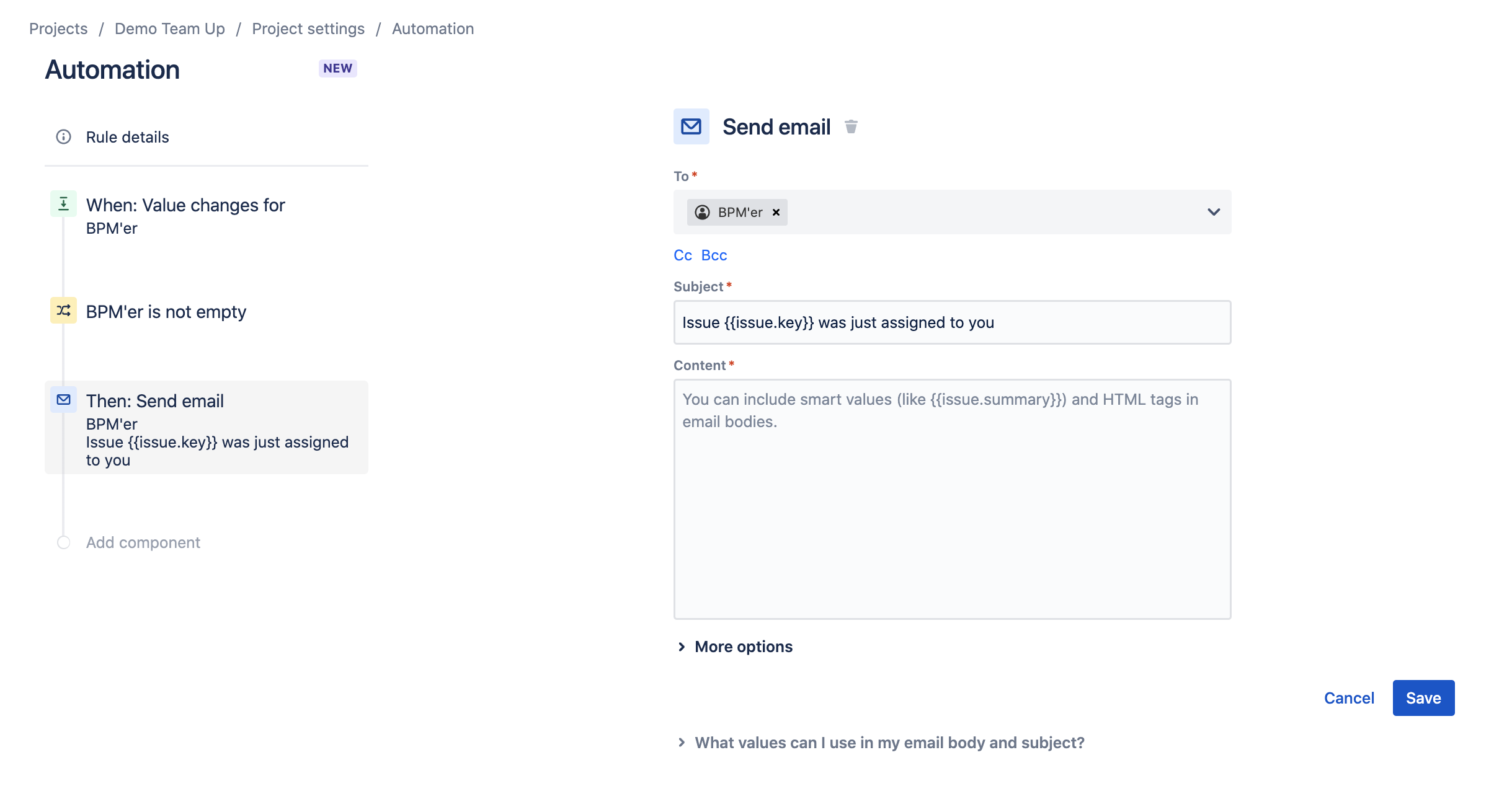Viewport: 1512px width, 786px height.
Task: Click the avatar icon inside the BPM'er chip
Action: click(x=703, y=213)
